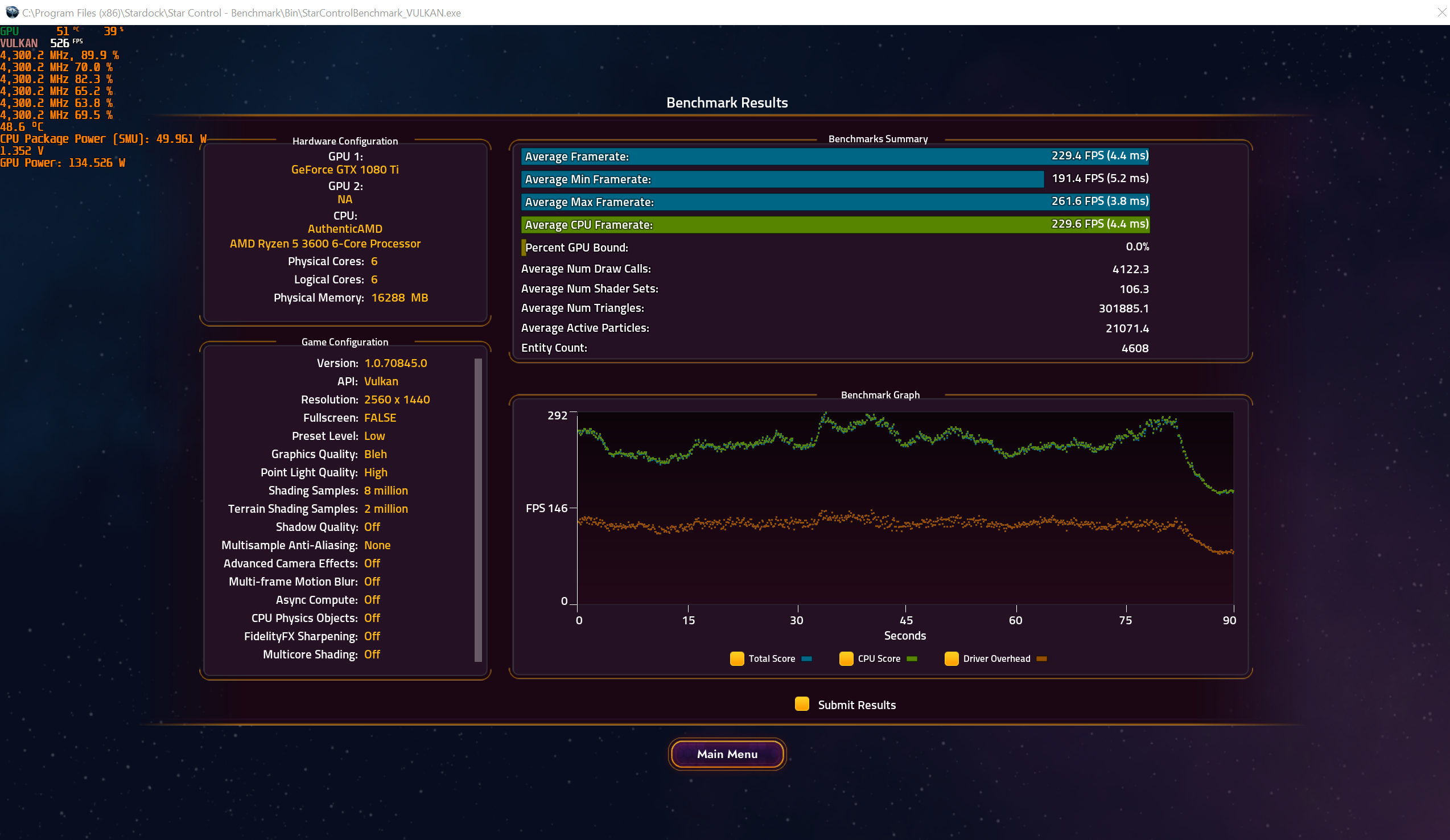This screenshot has height=840, width=1450.
Task: Click the Percent GPU Bound indicator
Action: [524, 248]
